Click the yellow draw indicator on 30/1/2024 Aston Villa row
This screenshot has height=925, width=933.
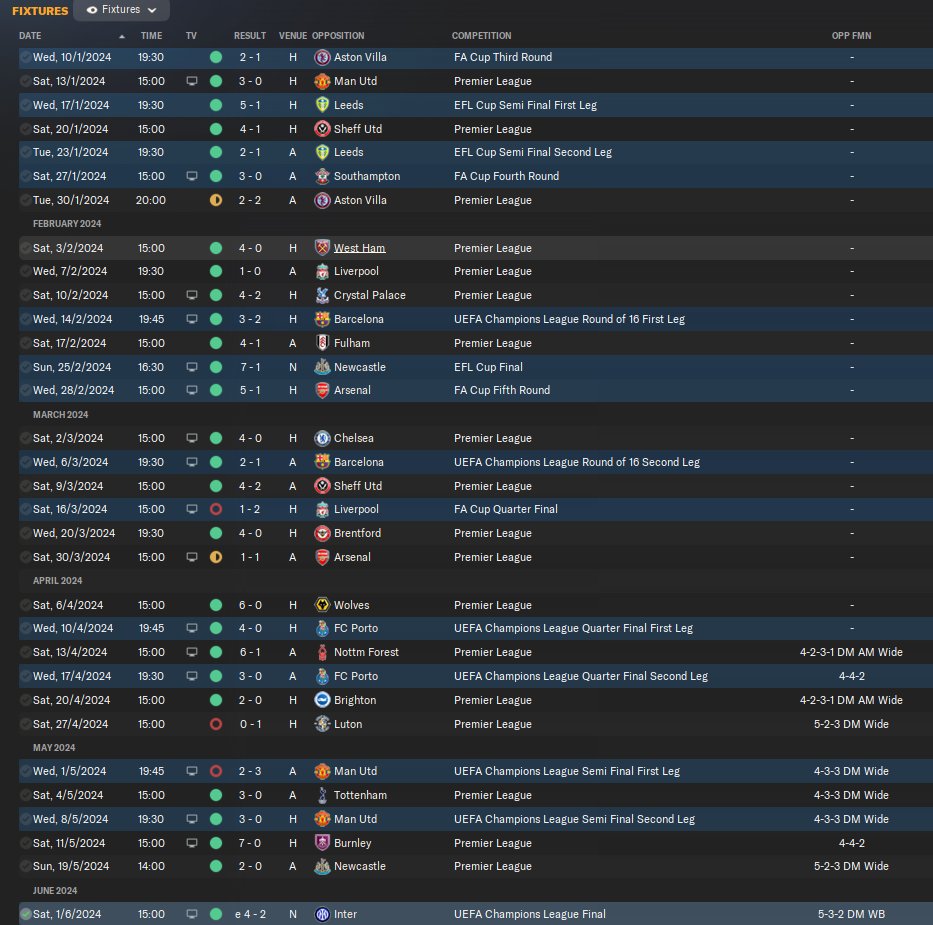(x=216, y=200)
